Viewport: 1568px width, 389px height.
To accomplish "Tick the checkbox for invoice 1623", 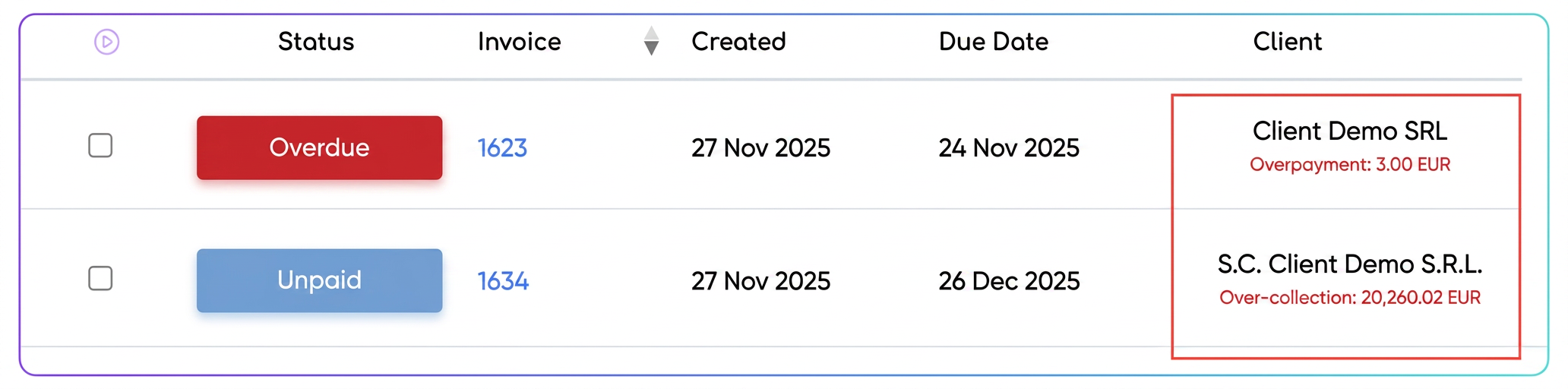I will tap(100, 145).
